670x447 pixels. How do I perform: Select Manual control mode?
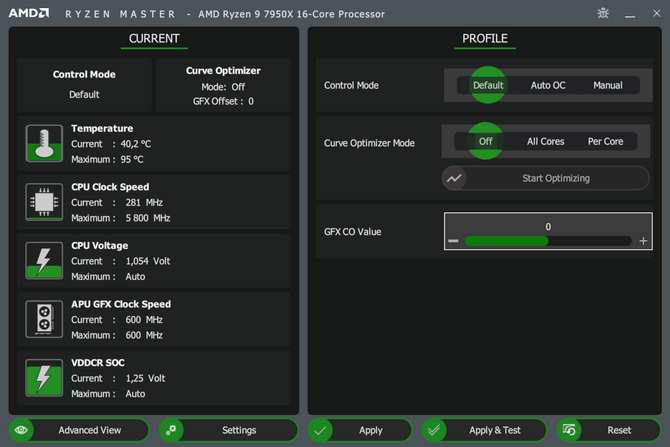click(608, 85)
